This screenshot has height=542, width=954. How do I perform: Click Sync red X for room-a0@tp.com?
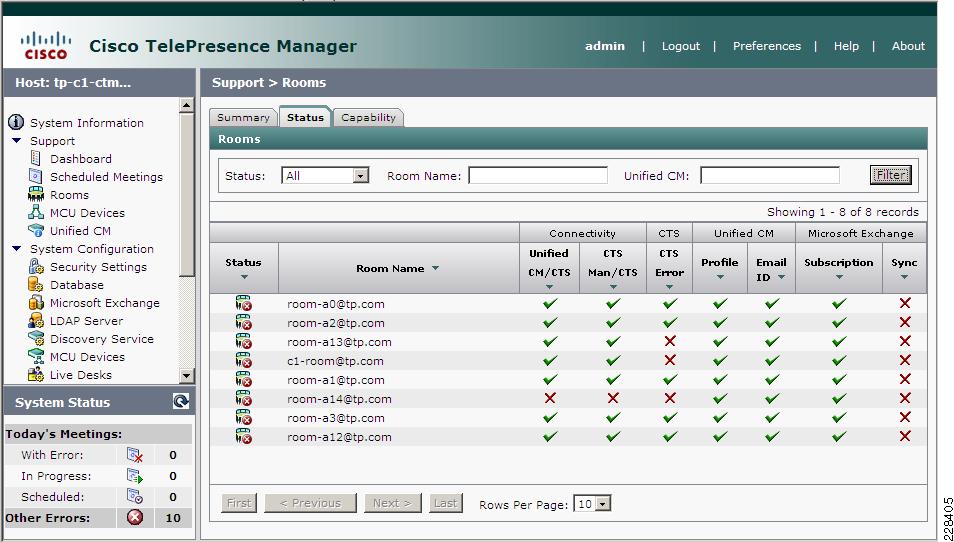tap(905, 303)
